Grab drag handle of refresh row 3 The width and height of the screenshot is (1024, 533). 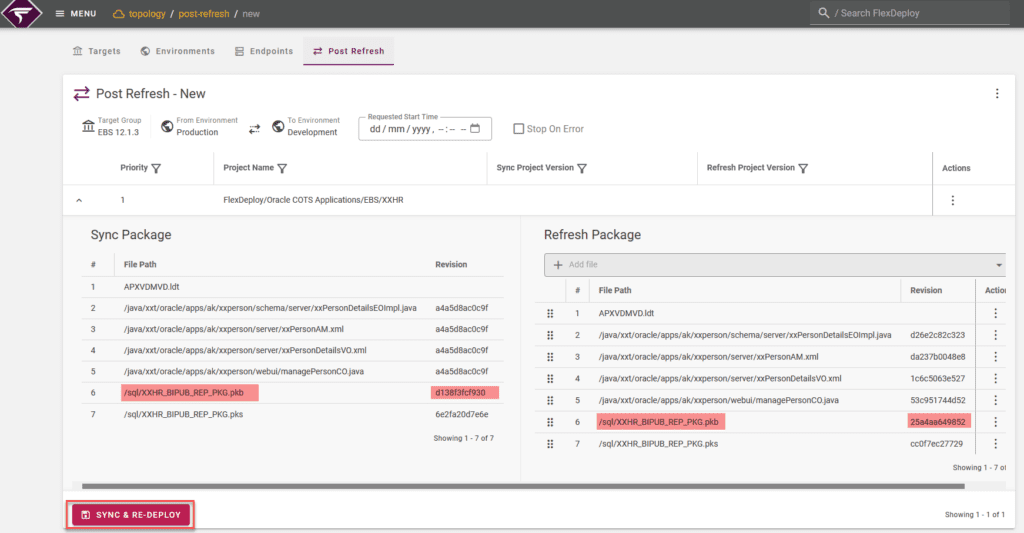click(x=550, y=357)
